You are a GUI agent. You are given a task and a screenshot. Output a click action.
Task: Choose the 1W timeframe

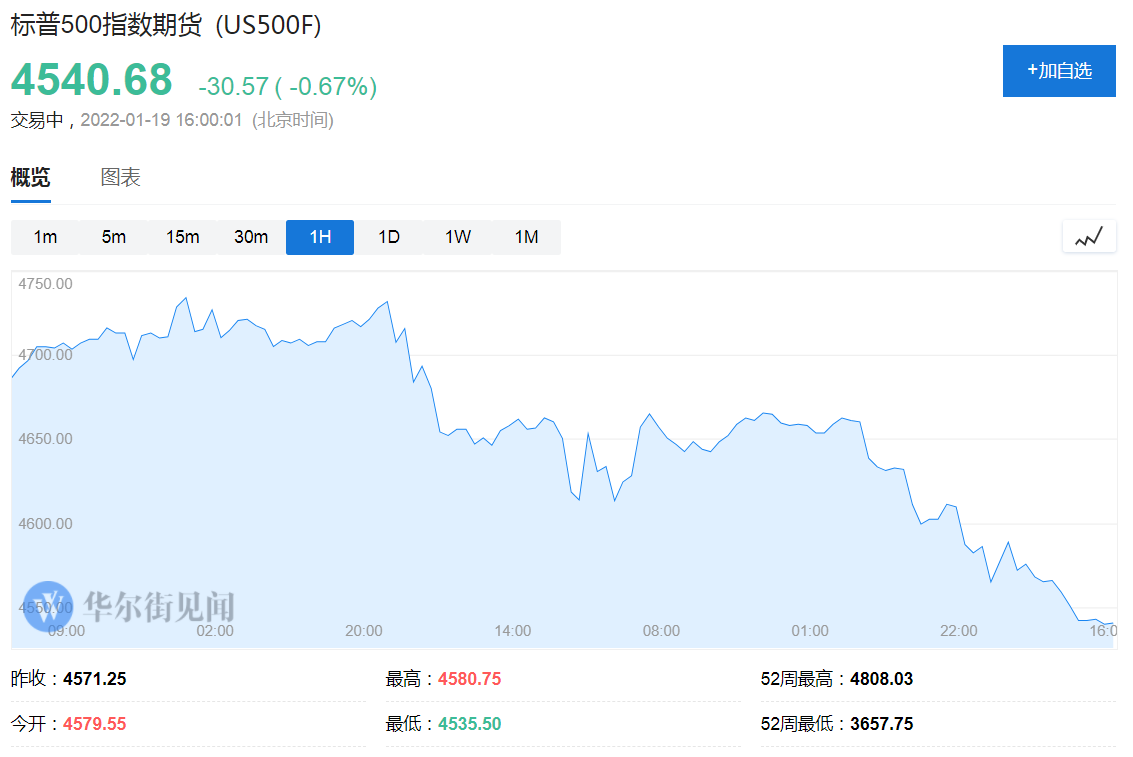[x=458, y=237]
